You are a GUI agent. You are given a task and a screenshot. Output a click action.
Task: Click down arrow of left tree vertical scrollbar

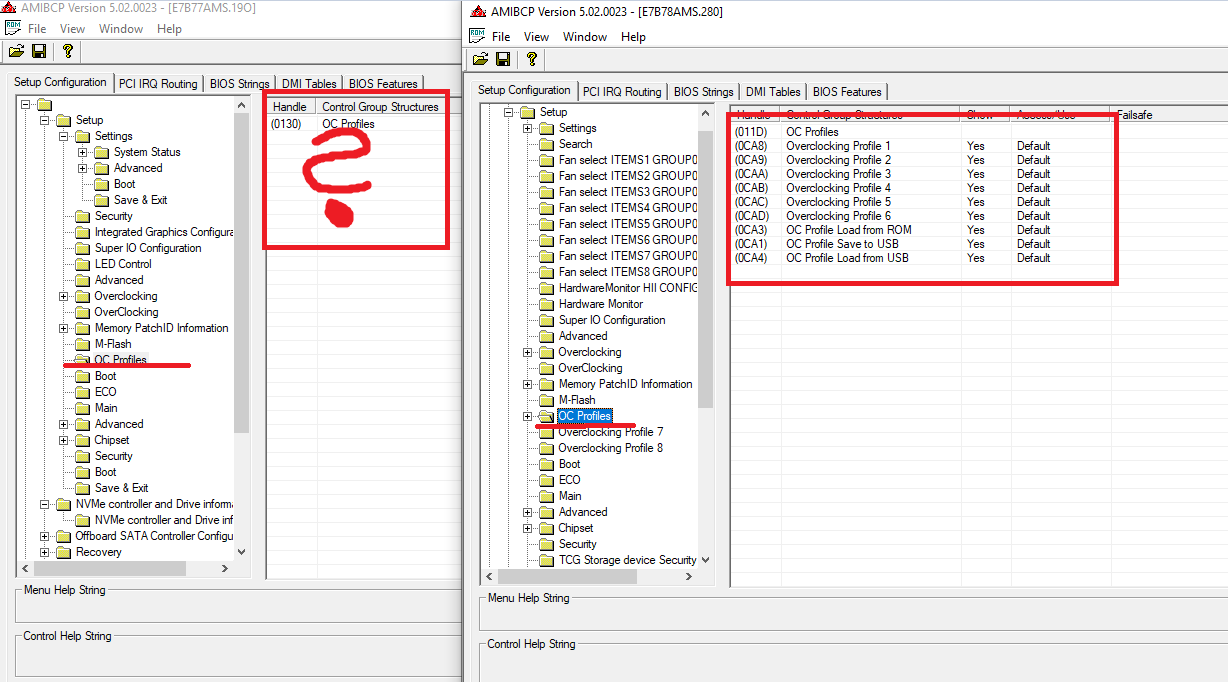click(242, 551)
